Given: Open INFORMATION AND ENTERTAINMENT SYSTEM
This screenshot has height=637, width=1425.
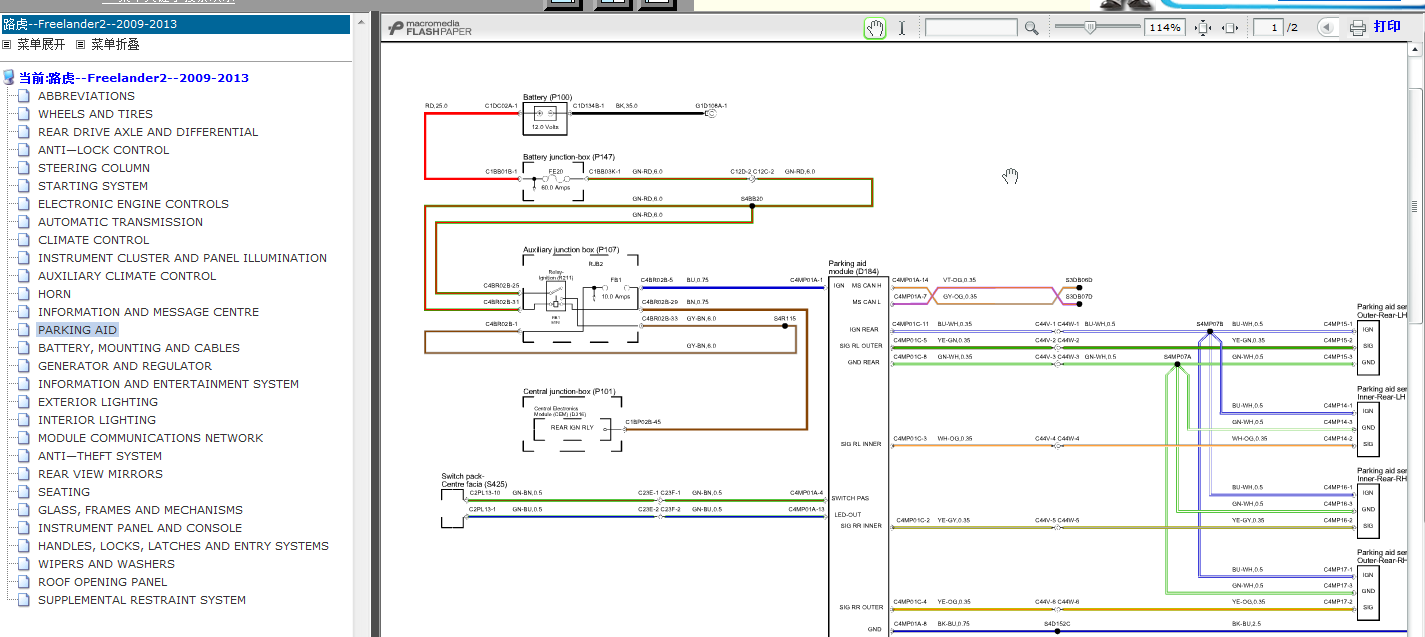Looking at the screenshot, I should (x=168, y=384).
